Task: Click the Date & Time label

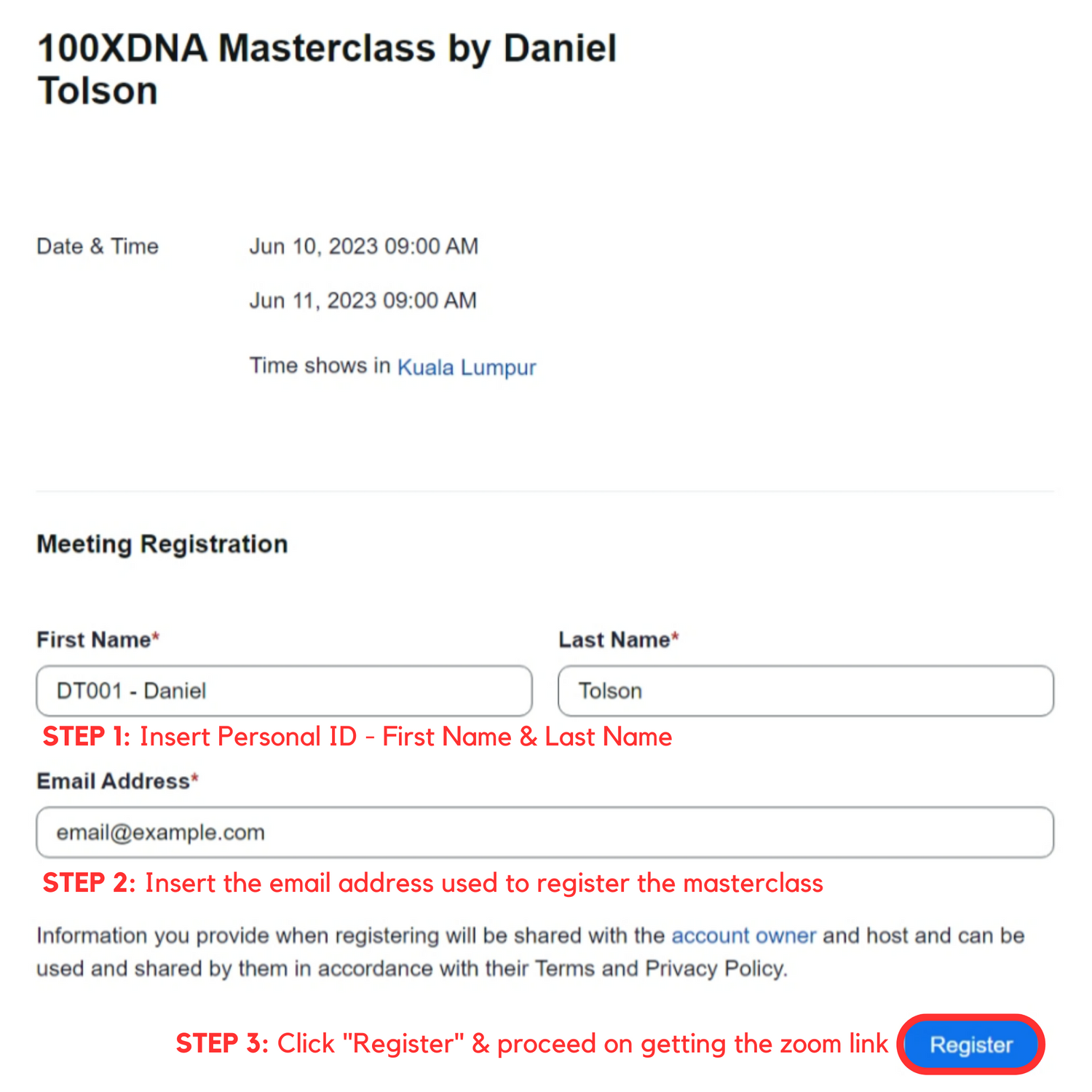Action: pyautogui.click(x=98, y=246)
